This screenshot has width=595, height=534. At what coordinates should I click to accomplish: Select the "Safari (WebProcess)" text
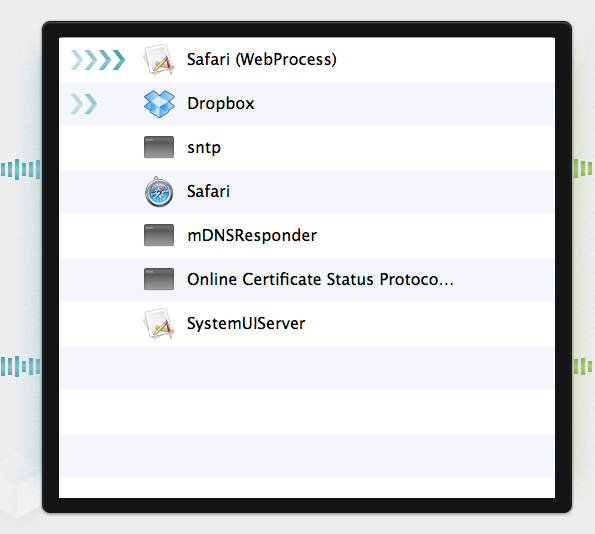pyautogui.click(x=262, y=60)
